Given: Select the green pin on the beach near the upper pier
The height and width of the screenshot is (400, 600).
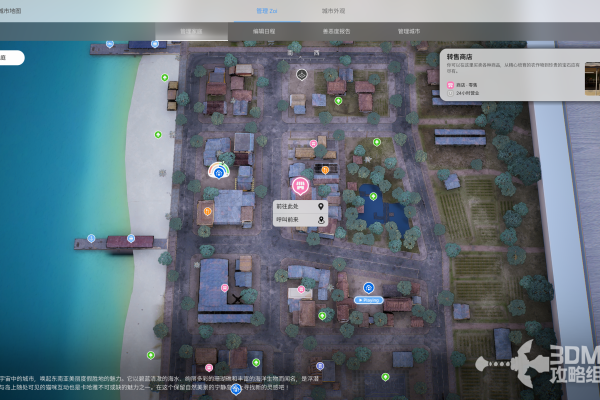Looking at the screenshot, I should [165, 78].
